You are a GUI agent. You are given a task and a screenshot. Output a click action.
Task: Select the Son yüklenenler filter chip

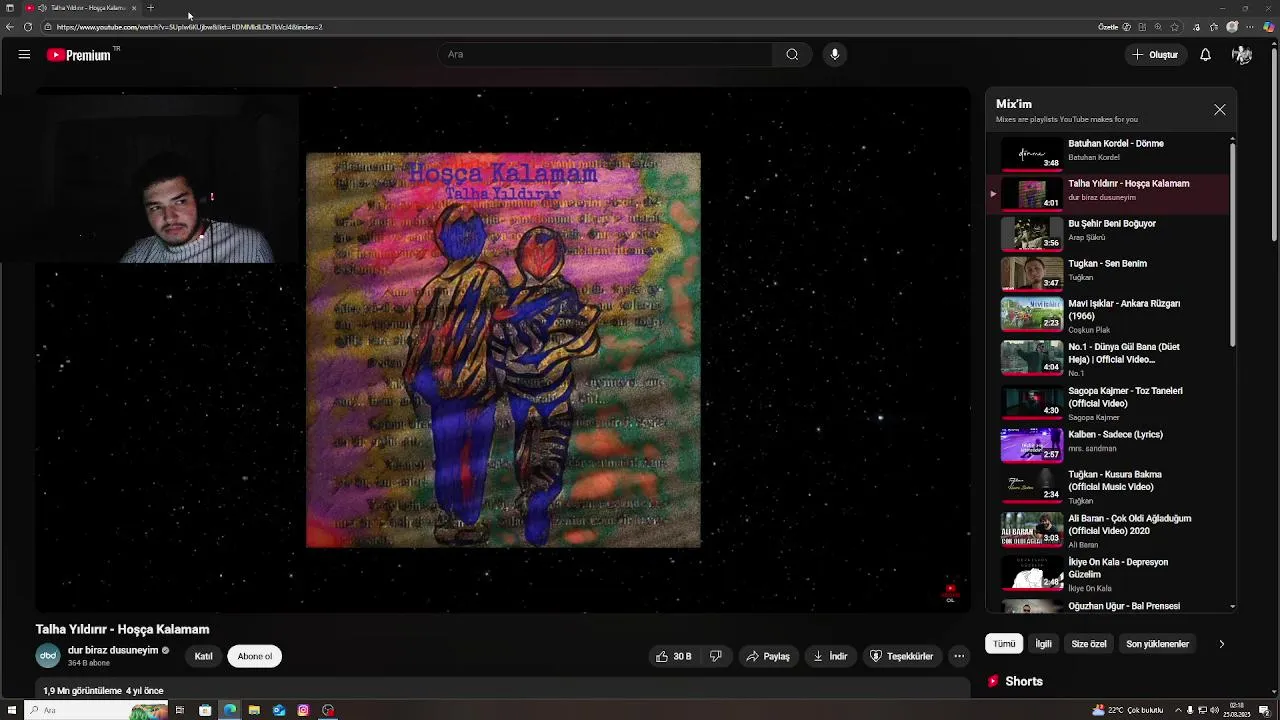coord(1157,644)
